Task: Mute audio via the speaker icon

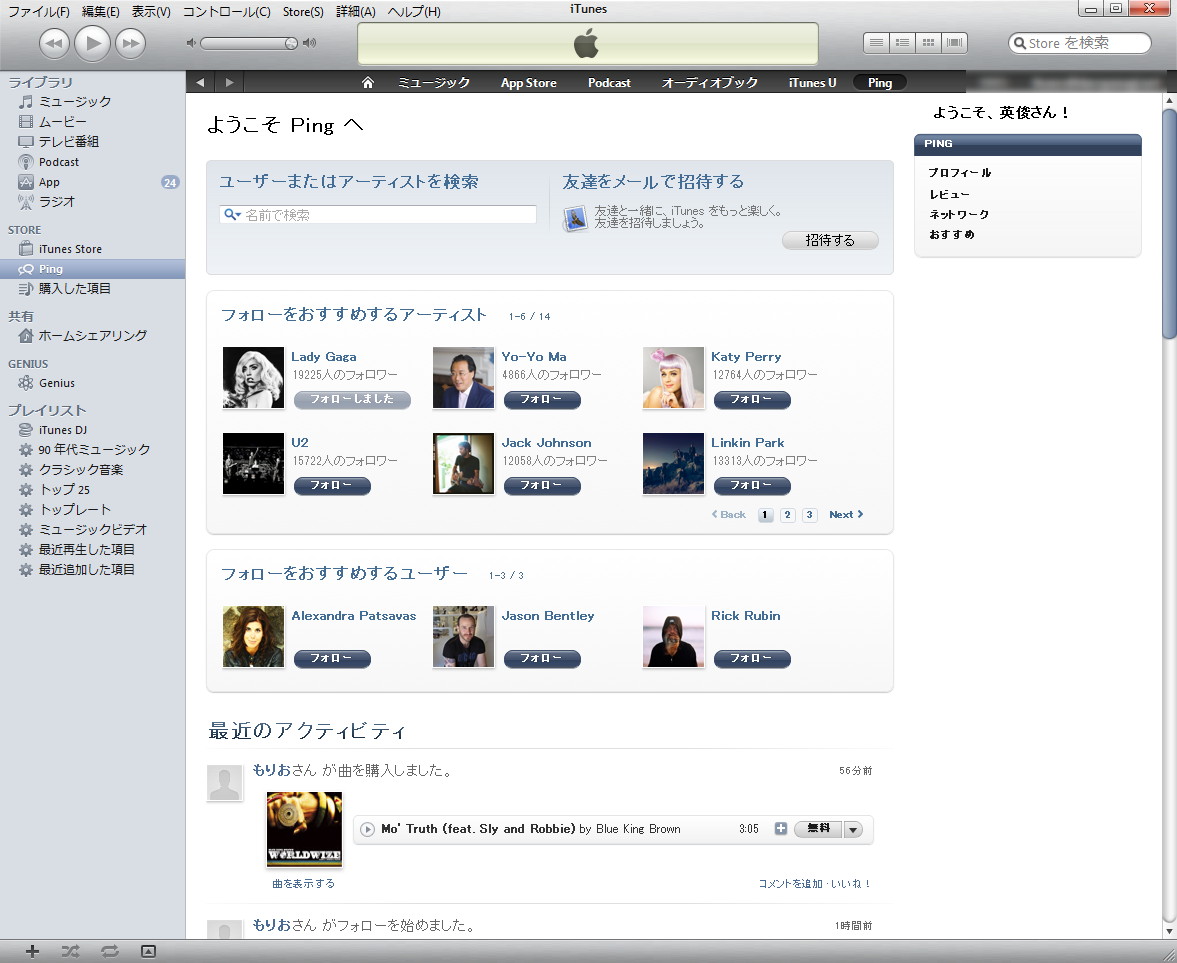Action: (x=190, y=42)
